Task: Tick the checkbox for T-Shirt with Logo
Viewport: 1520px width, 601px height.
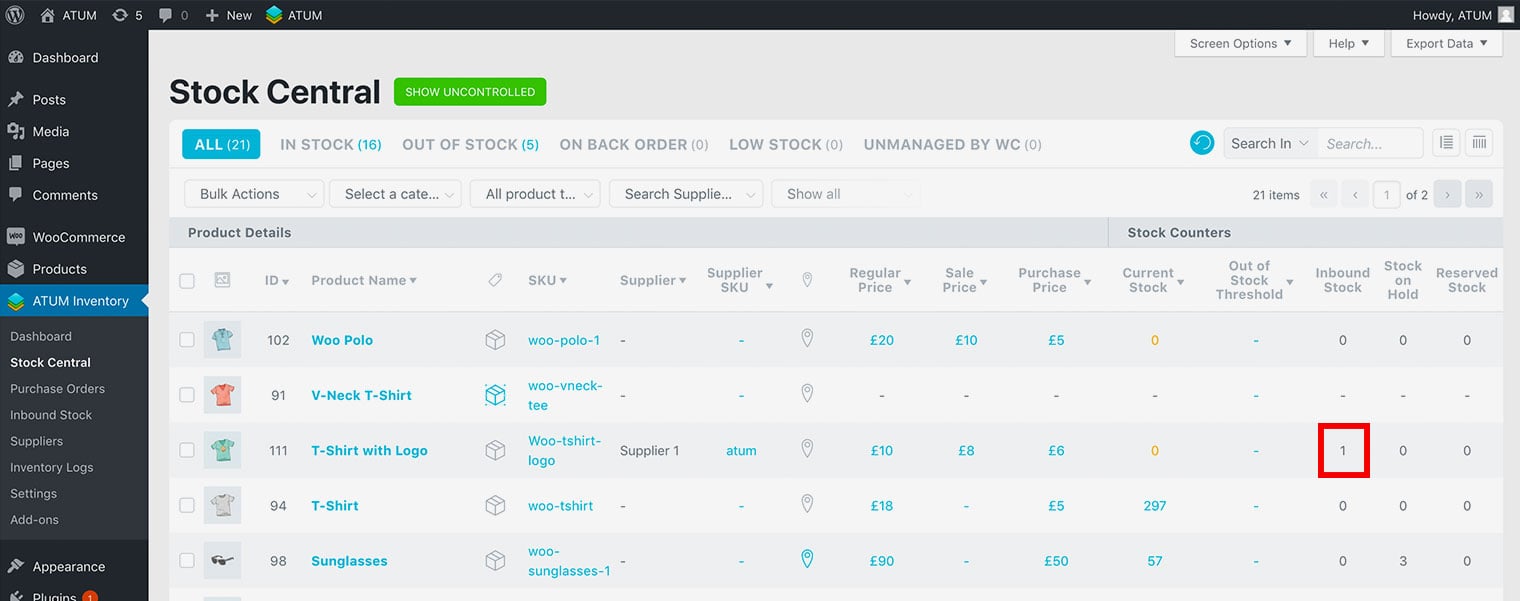Action: [187, 450]
